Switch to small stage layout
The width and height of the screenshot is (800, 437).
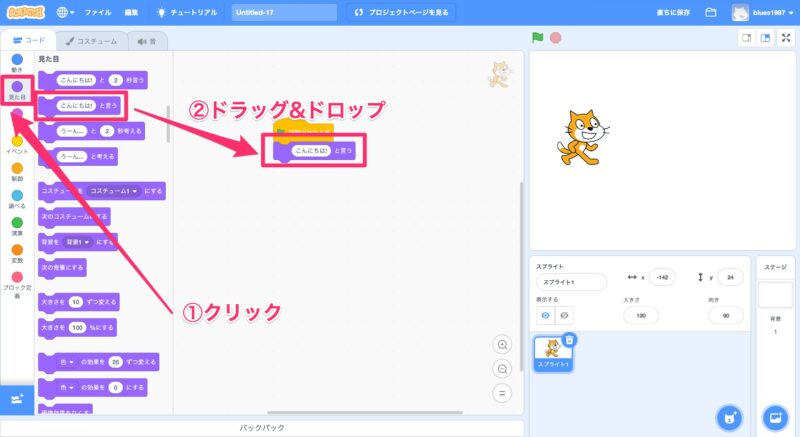[x=746, y=38]
